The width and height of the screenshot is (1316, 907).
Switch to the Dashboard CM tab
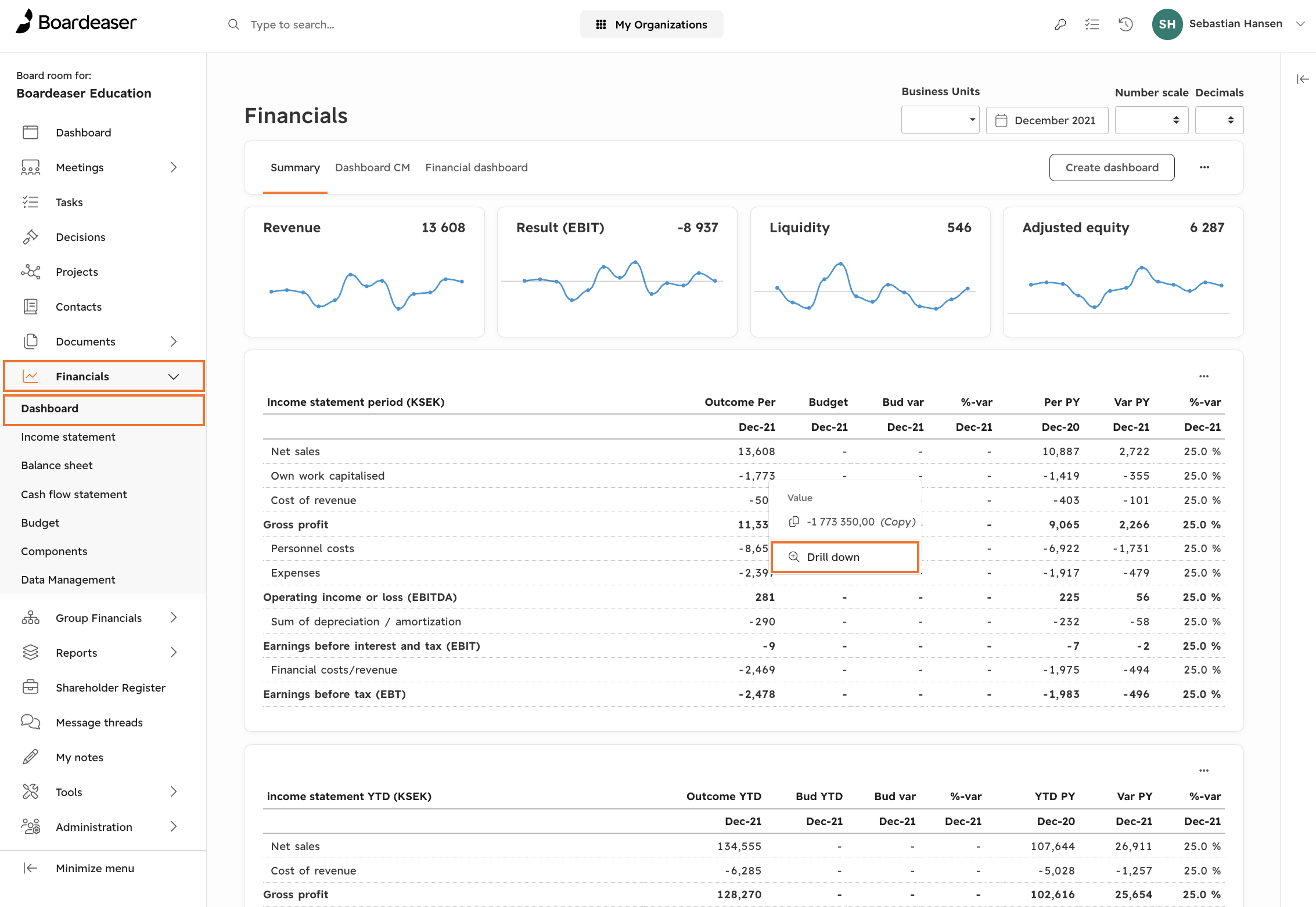tap(372, 168)
